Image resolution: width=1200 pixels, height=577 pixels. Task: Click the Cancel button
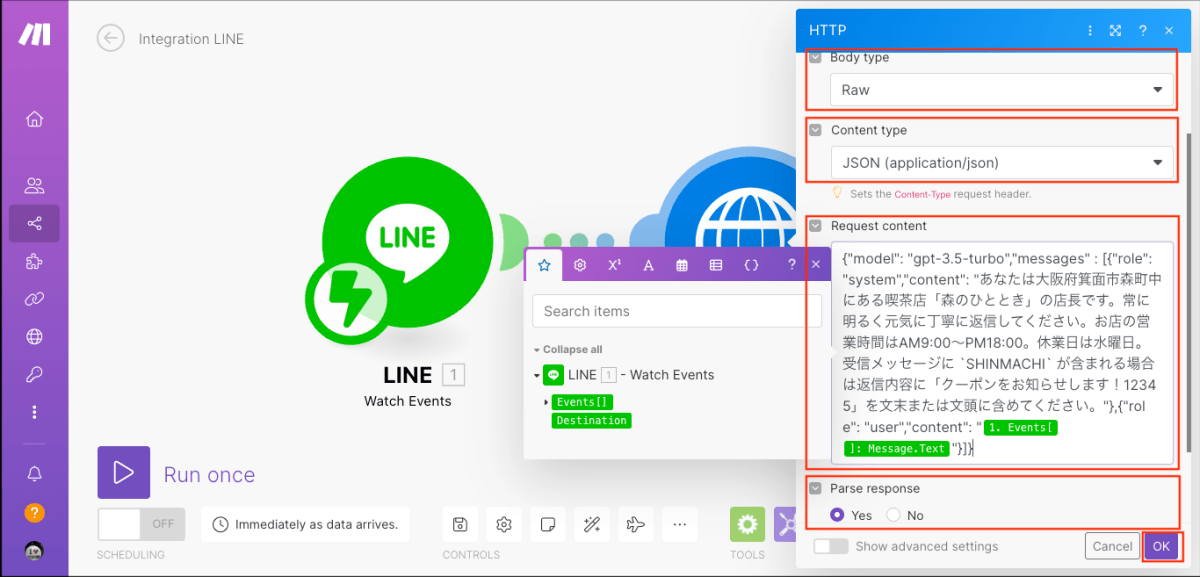(1112, 546)
